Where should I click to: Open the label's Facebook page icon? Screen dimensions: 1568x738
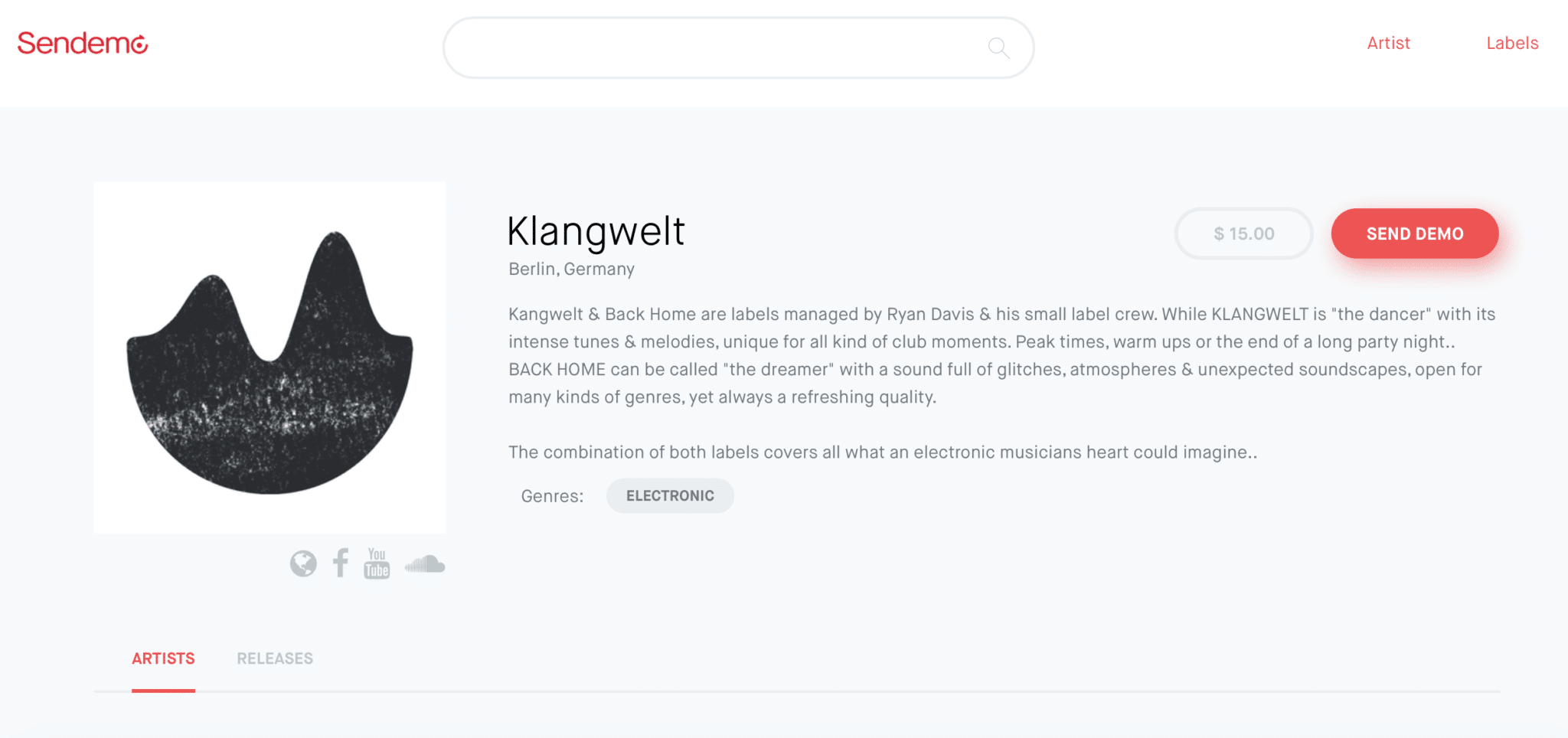point(341,563)
